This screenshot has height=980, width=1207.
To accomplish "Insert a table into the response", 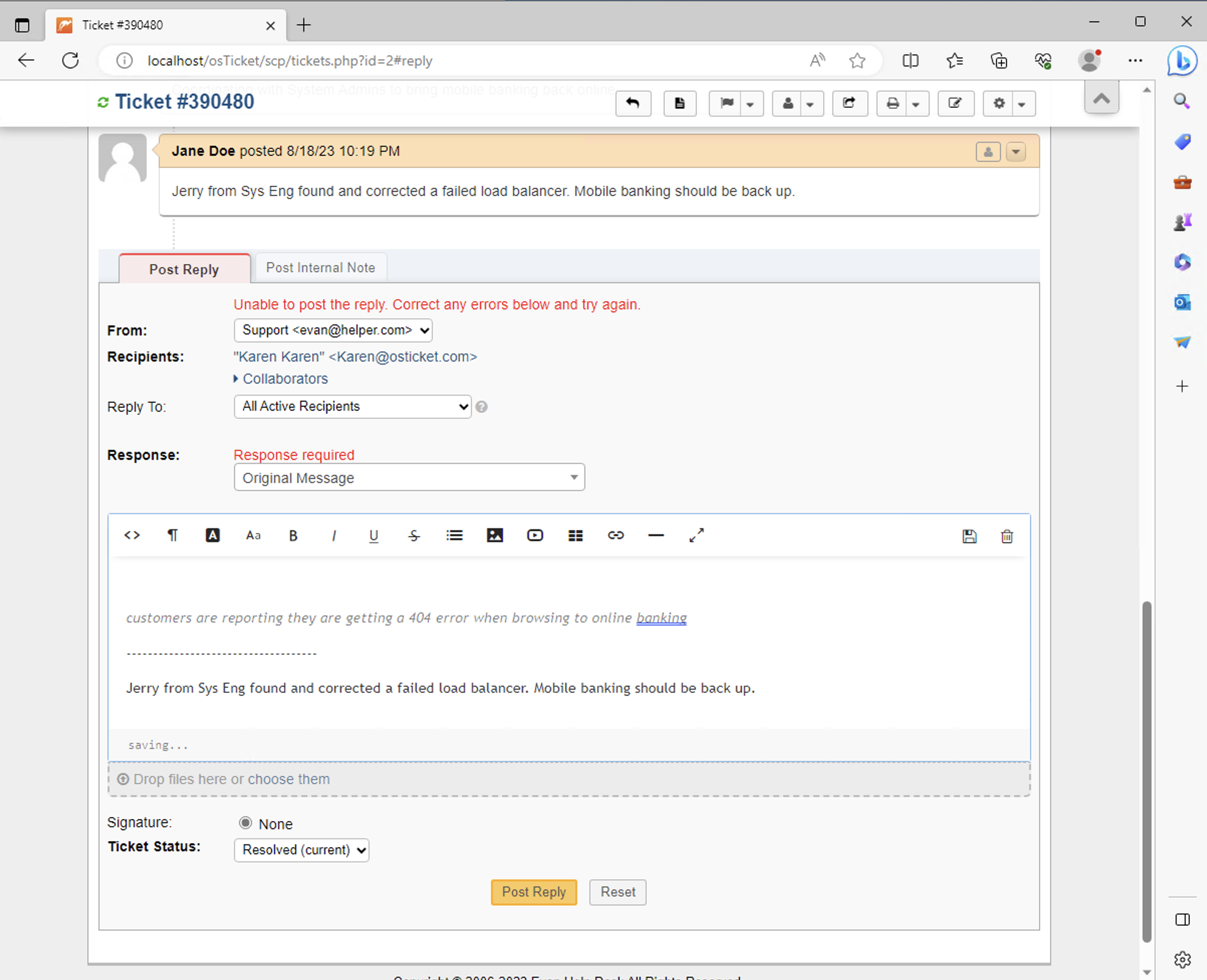I will point(575,535).
